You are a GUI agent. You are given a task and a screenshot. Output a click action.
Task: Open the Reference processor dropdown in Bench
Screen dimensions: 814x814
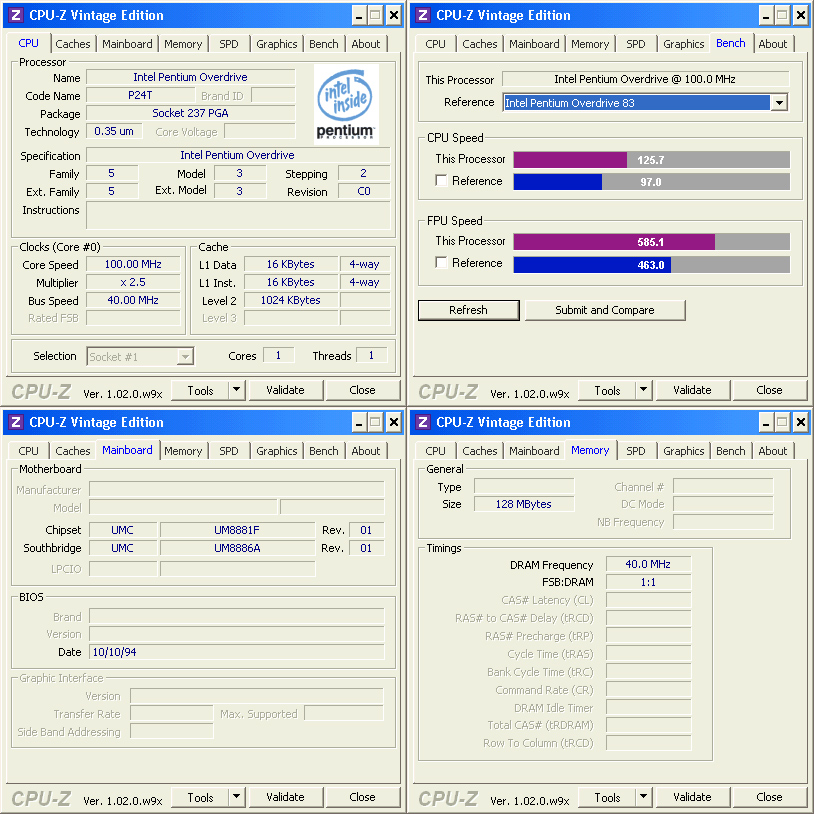[778, 103]
